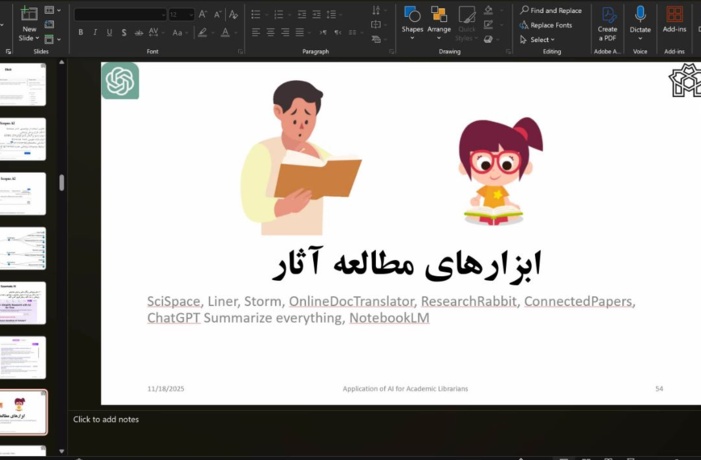Click the font name combo box
The image size is (701, 460).
point(120,15)
